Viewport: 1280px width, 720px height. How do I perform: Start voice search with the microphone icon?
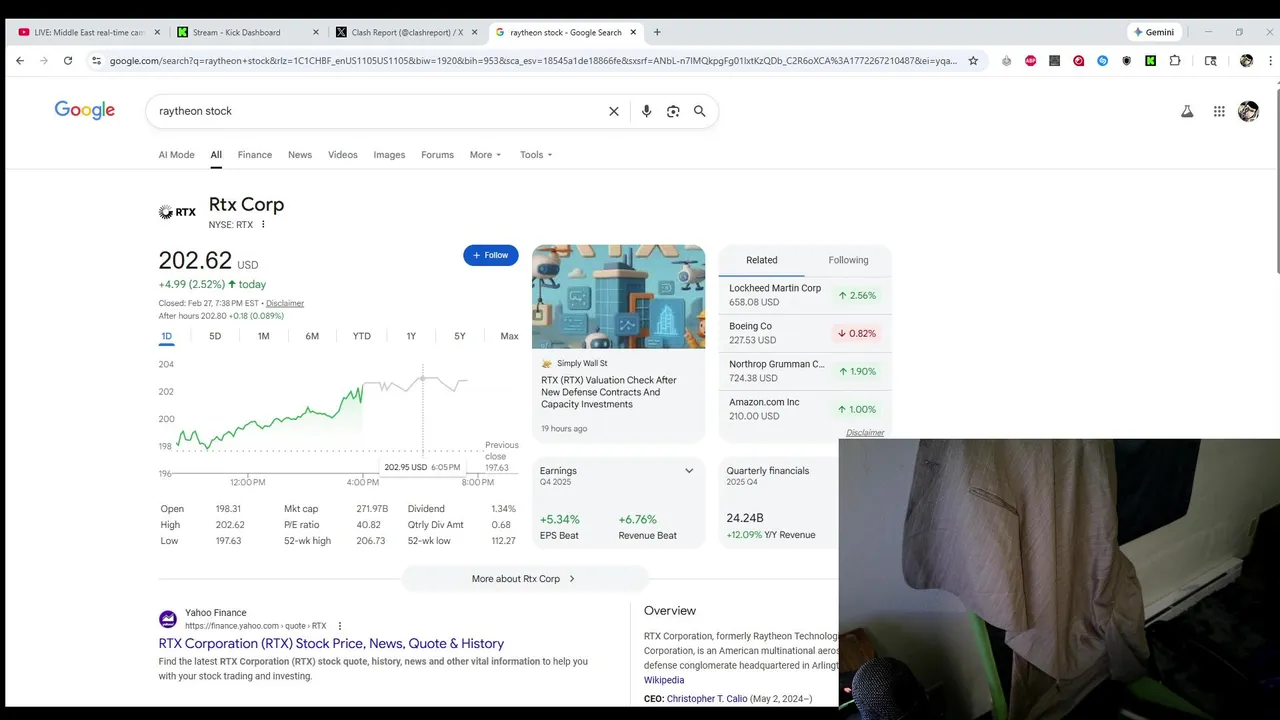[x=646, y=111]
